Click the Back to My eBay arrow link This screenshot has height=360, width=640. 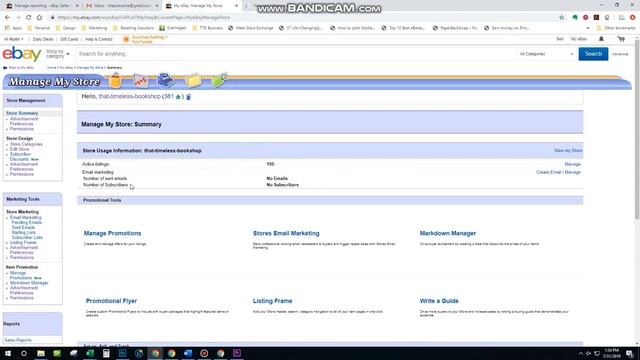click(18, 68)
